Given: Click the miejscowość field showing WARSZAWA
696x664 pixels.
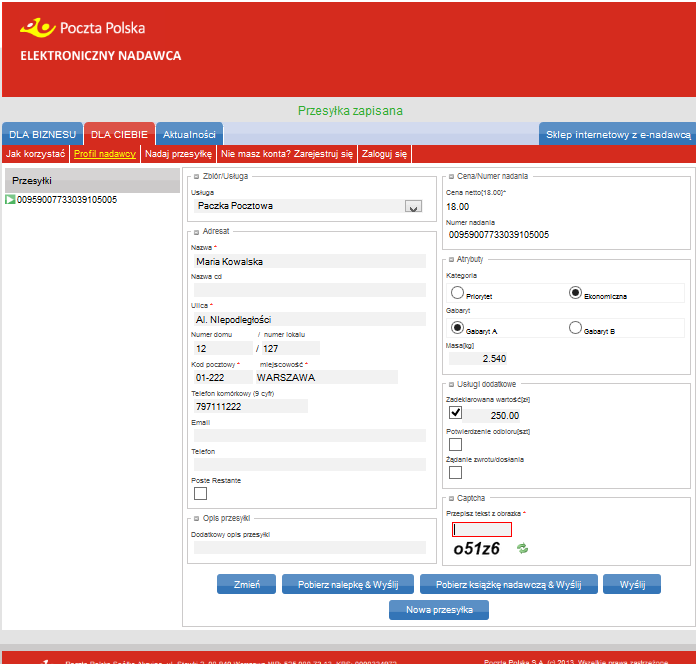Looking at the screenshot, I should (326, 377).
